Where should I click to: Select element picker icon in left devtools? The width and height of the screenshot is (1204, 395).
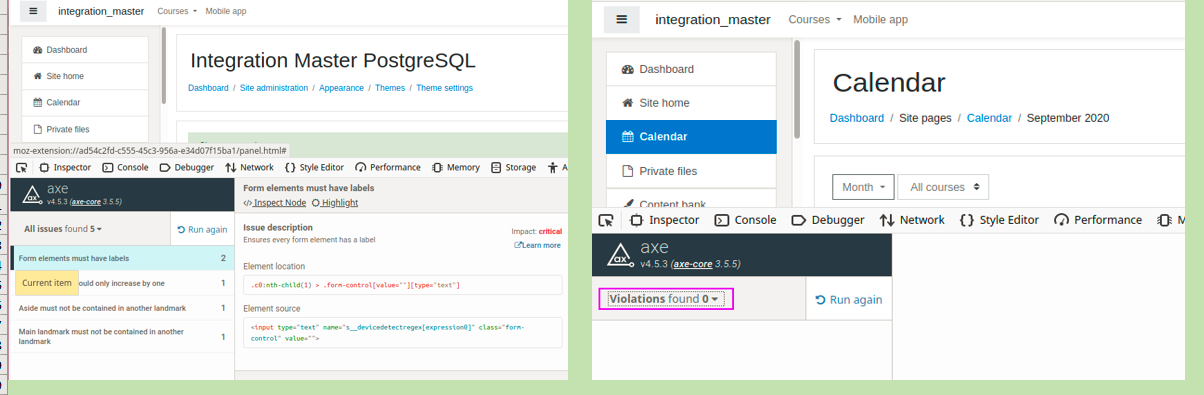[x=22, y=168]
